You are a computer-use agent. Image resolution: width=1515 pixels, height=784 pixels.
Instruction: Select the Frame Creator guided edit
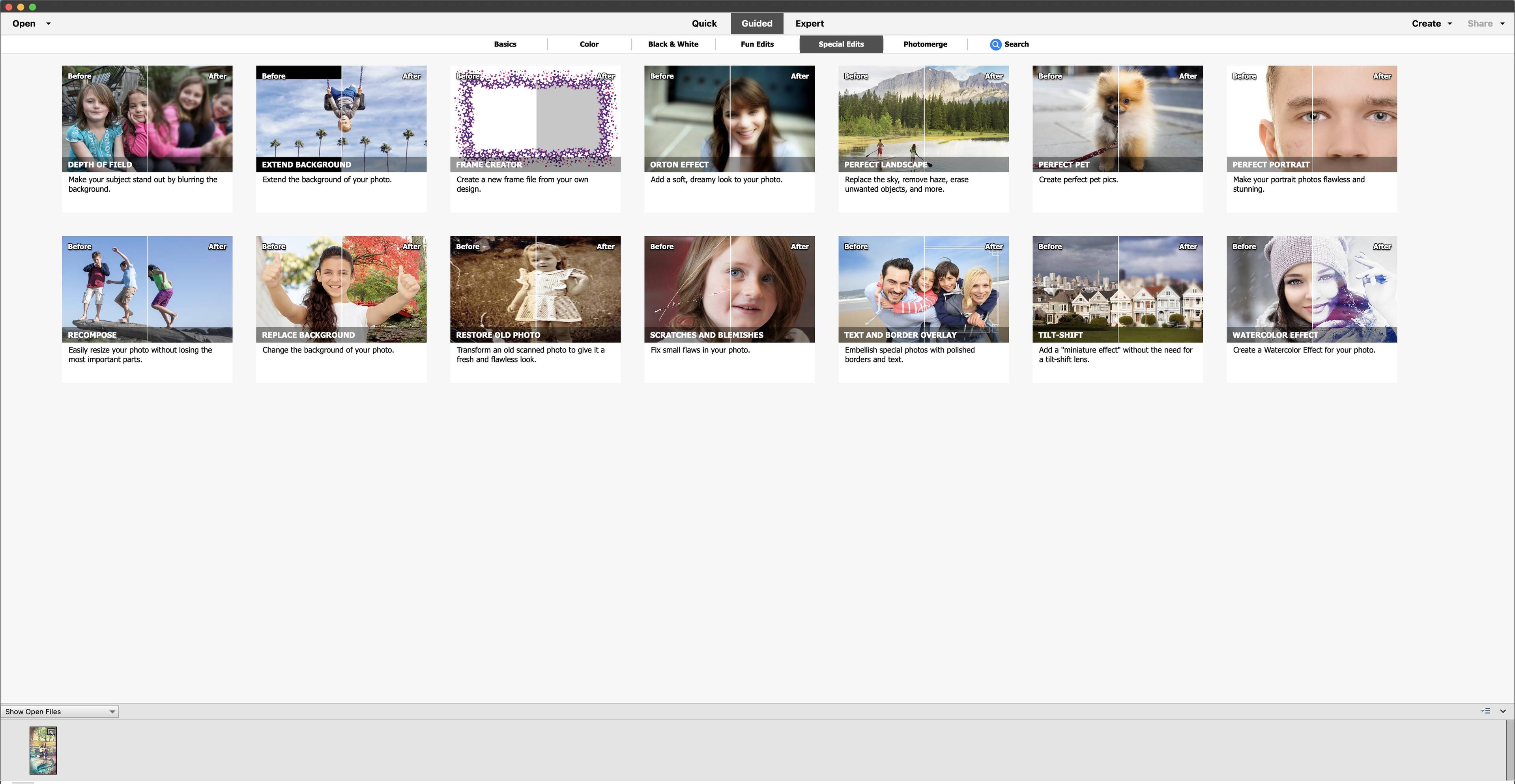535,119
